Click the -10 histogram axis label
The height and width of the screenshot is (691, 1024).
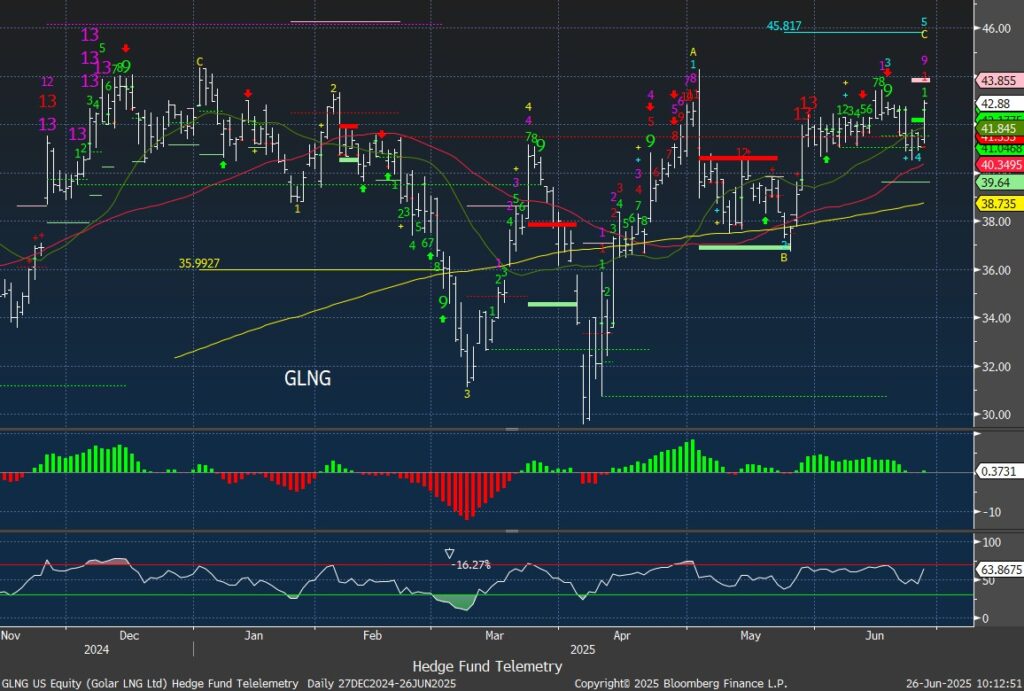click(993, 511)
